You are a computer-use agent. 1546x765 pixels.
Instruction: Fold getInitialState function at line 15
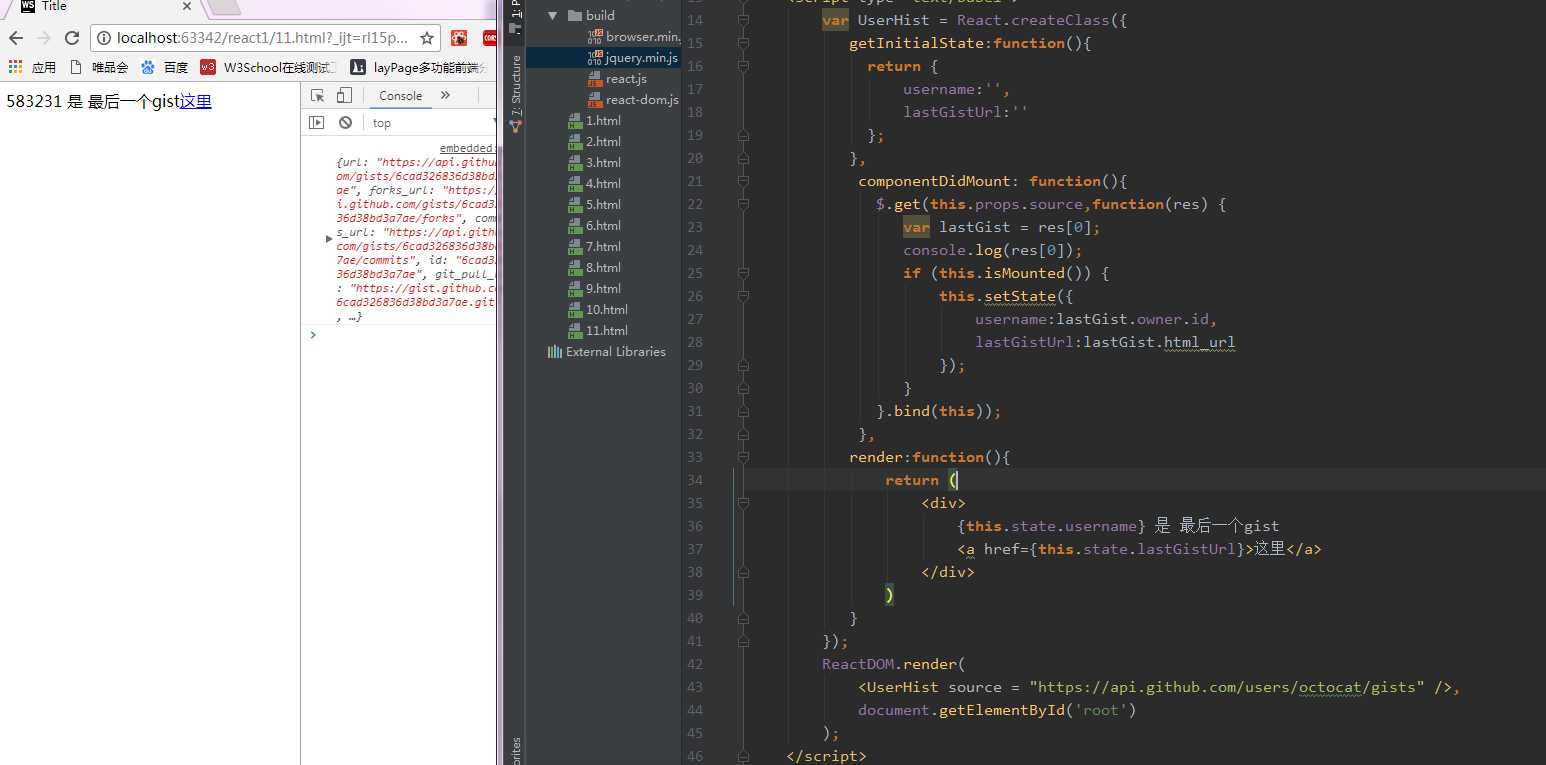[x=743, y=43]
